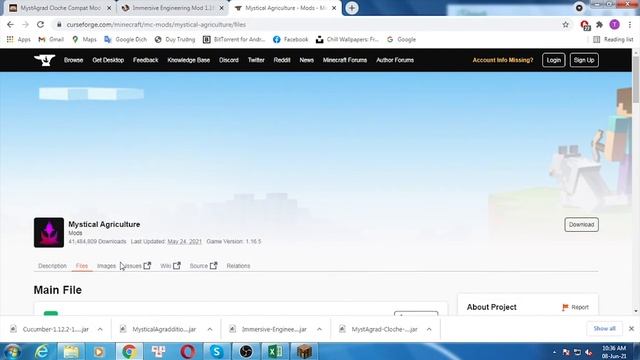The width and height of the screenshot is (640, 360).
Task: Open the external Source link
Action: (203, 266)
